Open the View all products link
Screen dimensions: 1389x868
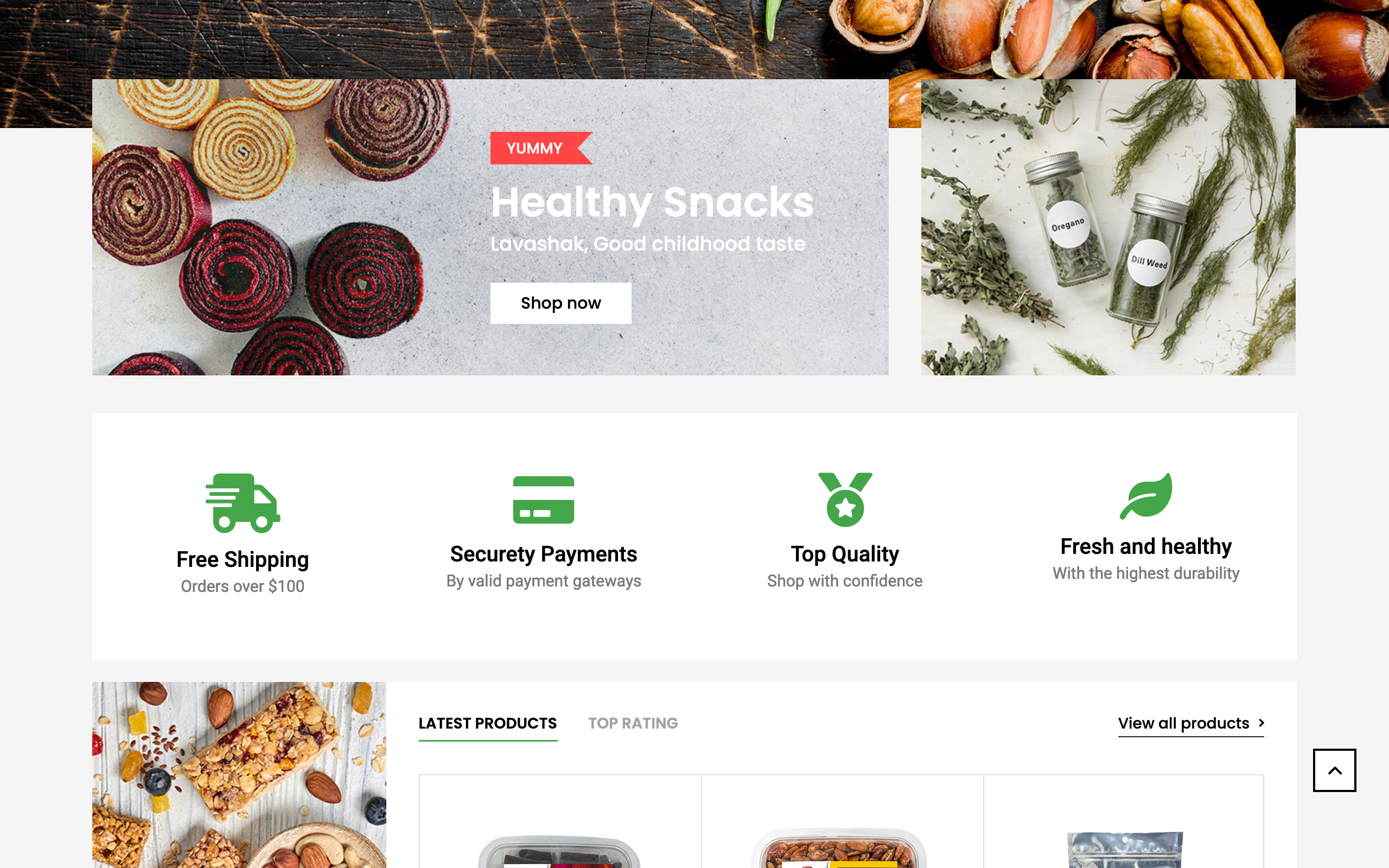click(x=1183, y=723)
